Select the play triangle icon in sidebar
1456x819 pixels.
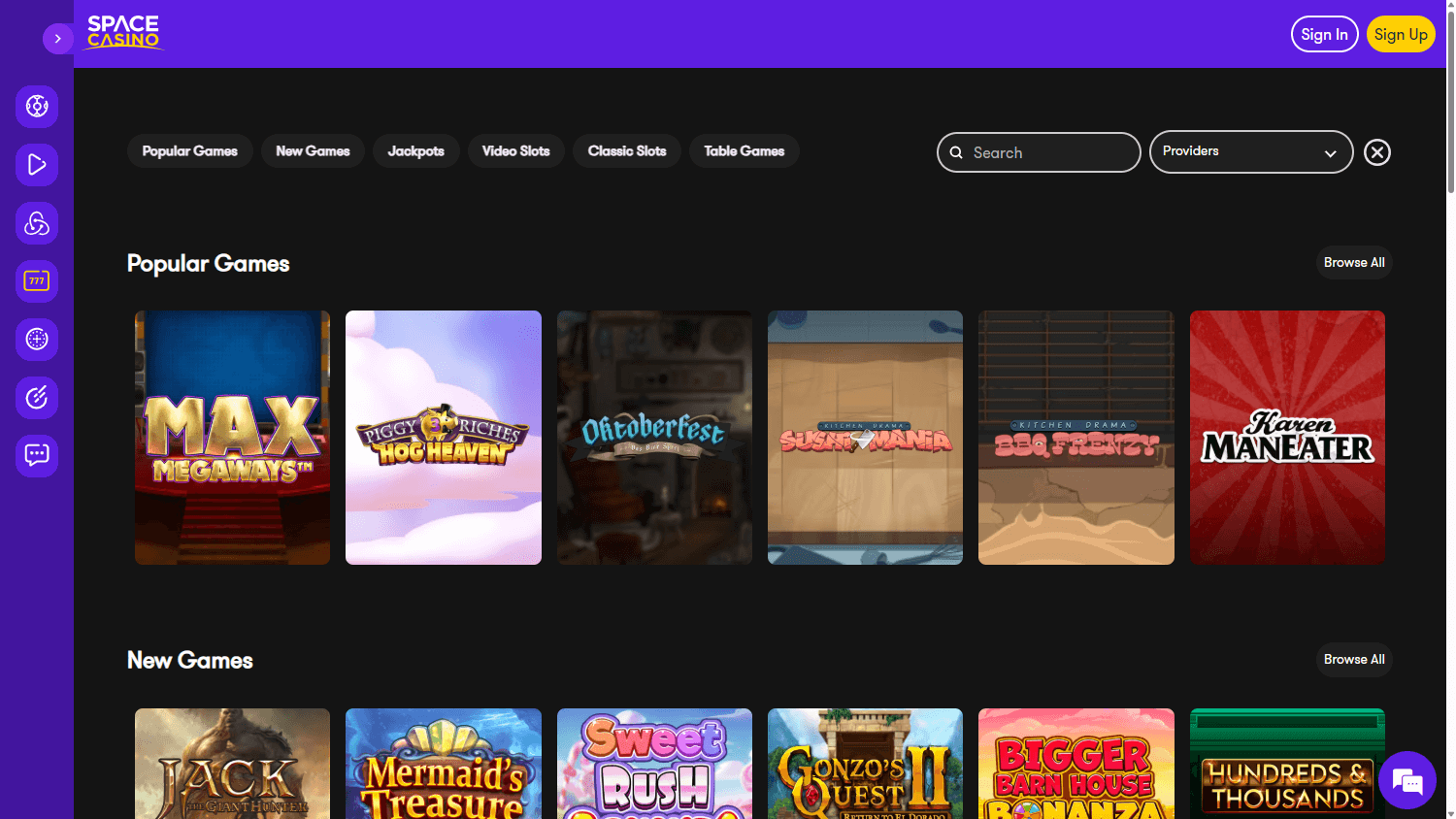click(x=37, y=165)
